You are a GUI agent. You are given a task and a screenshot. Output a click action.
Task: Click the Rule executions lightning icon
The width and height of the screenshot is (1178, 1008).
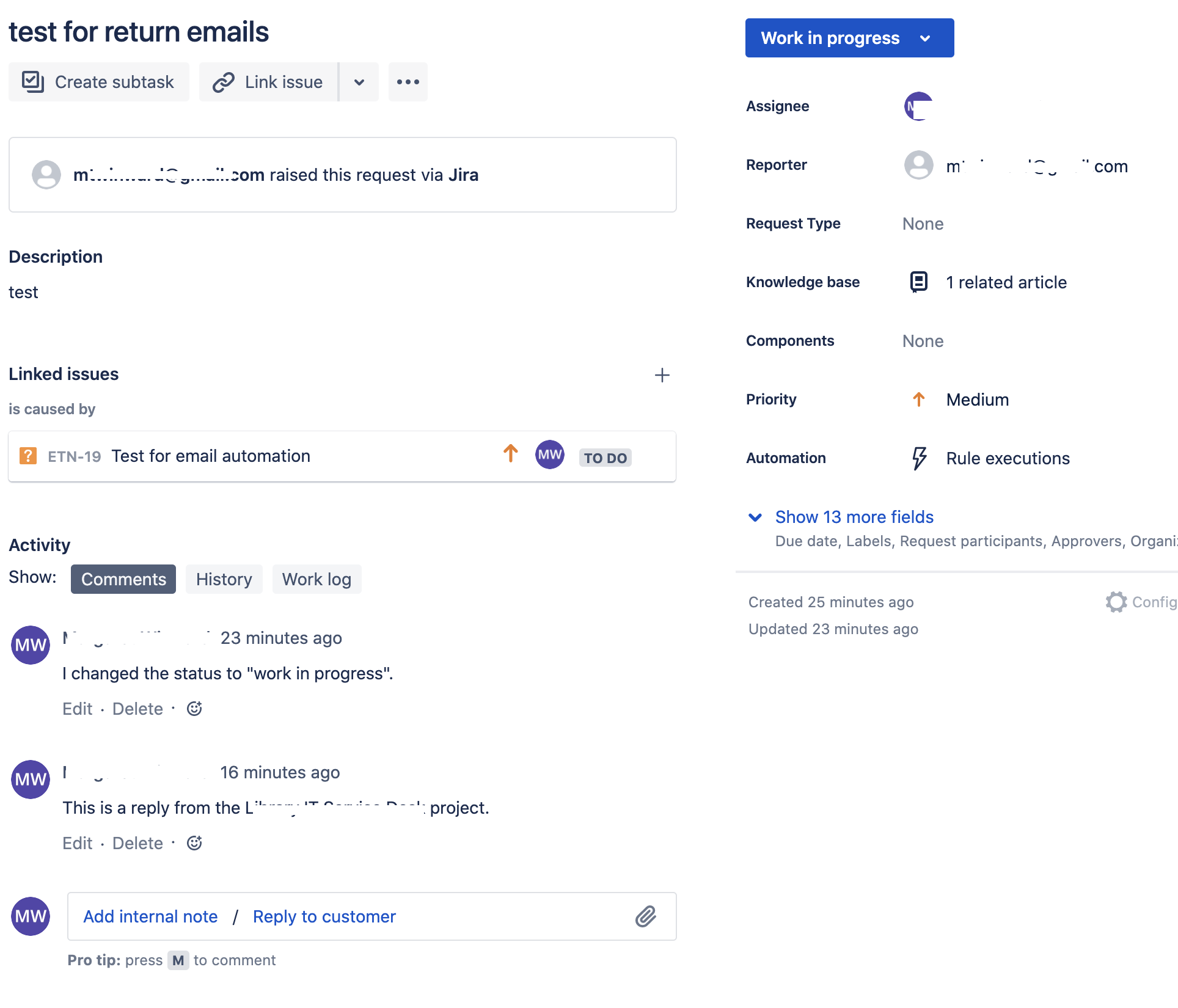point(919,458)
